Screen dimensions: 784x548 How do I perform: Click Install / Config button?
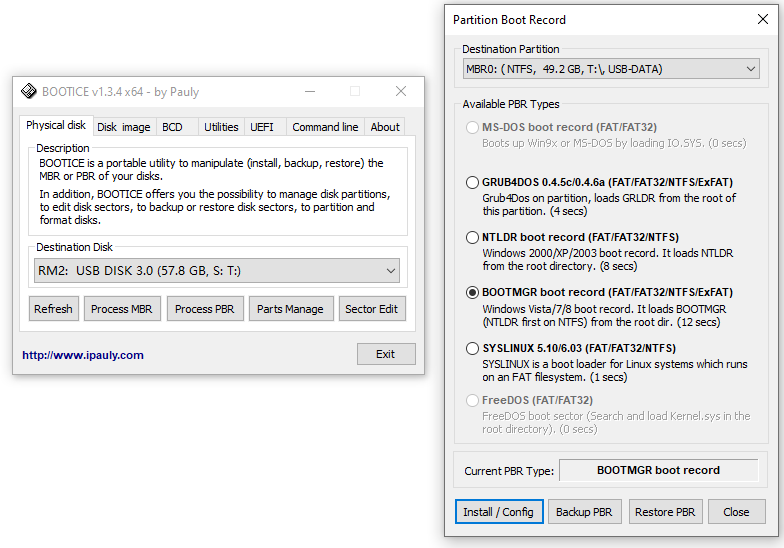[x=498, y=512]
